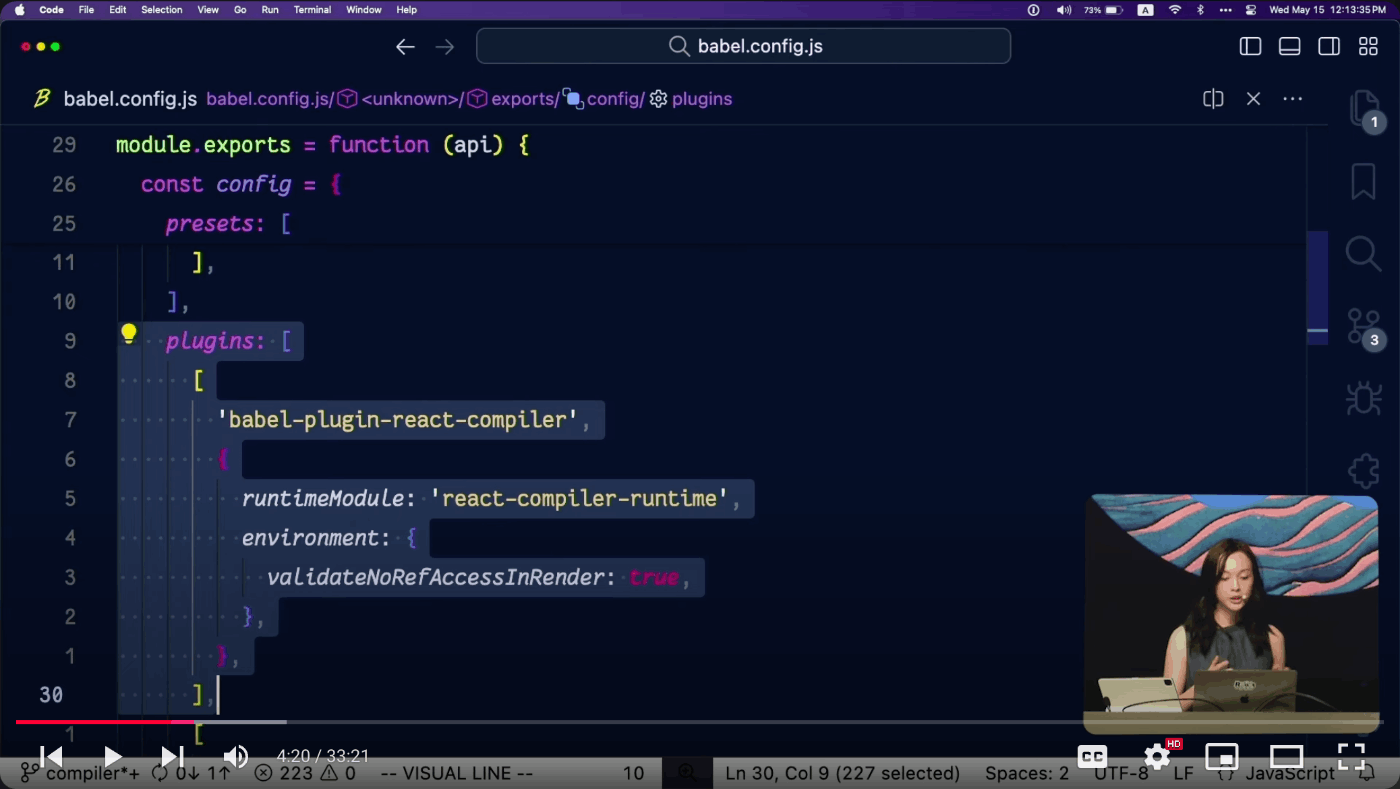Toggle the primary side bar layout icon

pyautogui.click(x=1250, y=46)
